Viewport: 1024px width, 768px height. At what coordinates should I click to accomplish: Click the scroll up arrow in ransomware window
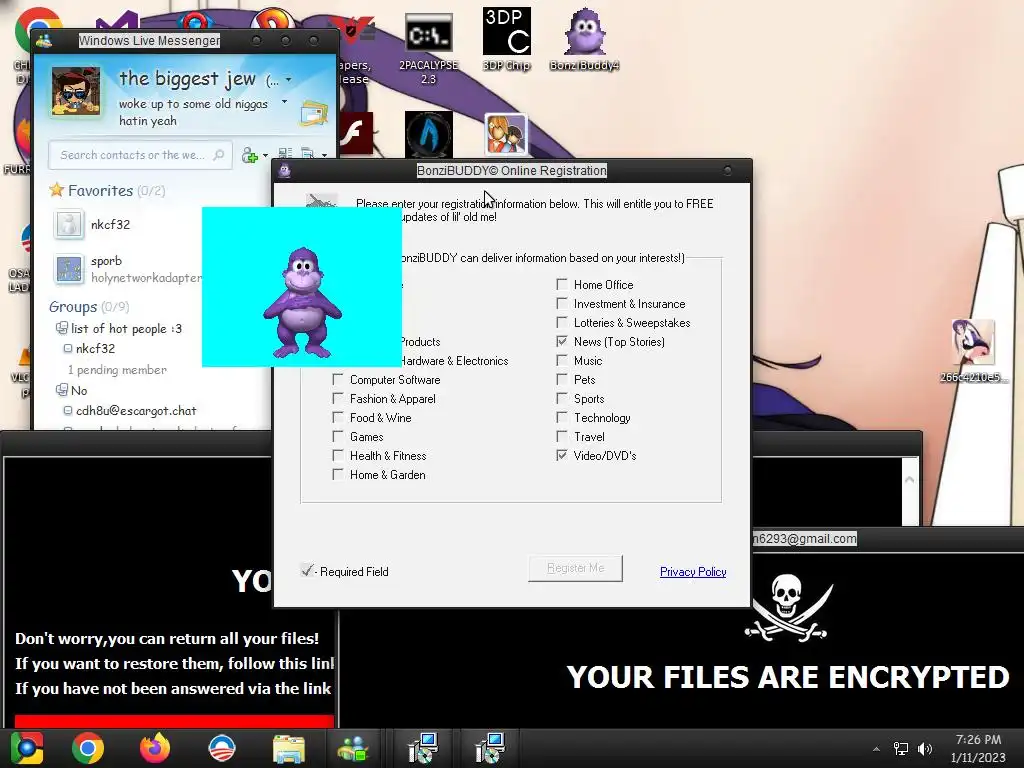tap(910, 479)
